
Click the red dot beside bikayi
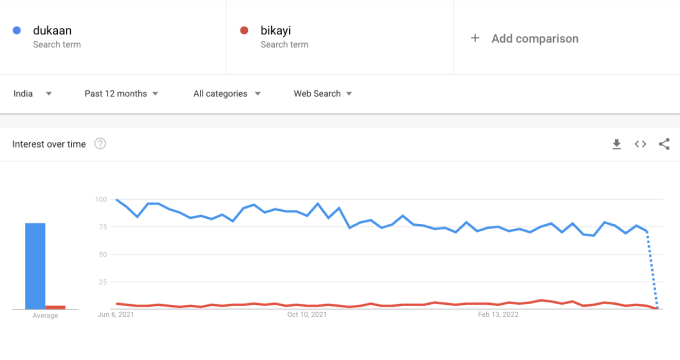(244, 30)
